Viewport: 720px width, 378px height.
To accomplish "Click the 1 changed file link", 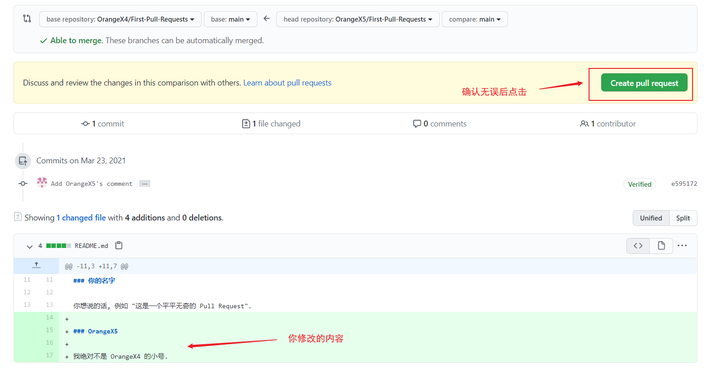I will point(81,218).
